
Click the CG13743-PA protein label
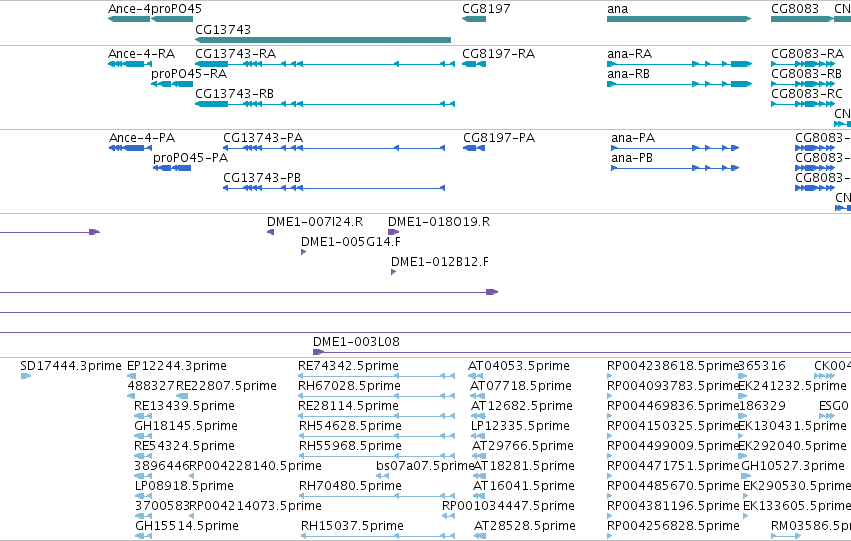pyautogui.click(x=263, y=138)
